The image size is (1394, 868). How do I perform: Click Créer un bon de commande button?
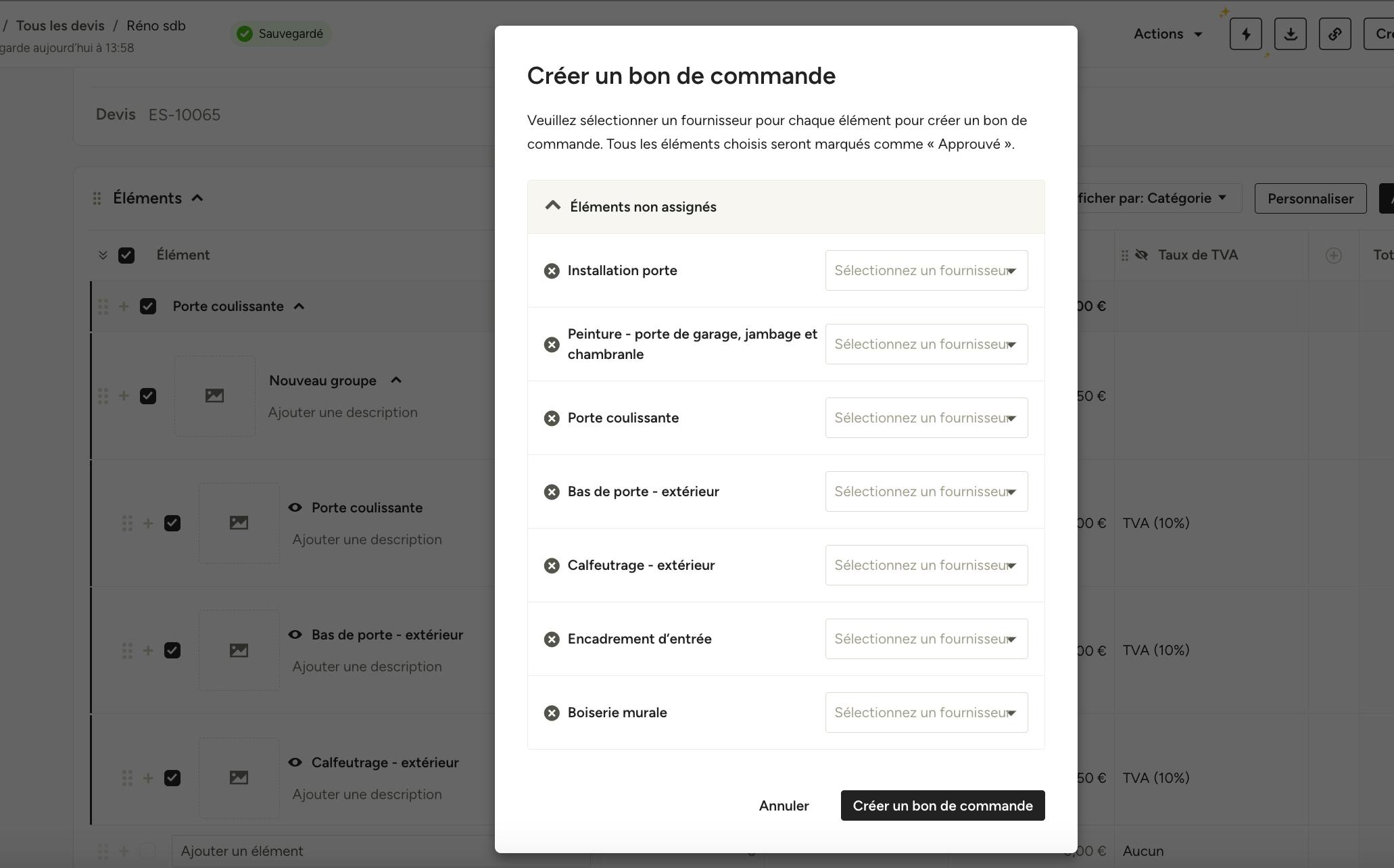pyautogui.click(x=942, y=806)
